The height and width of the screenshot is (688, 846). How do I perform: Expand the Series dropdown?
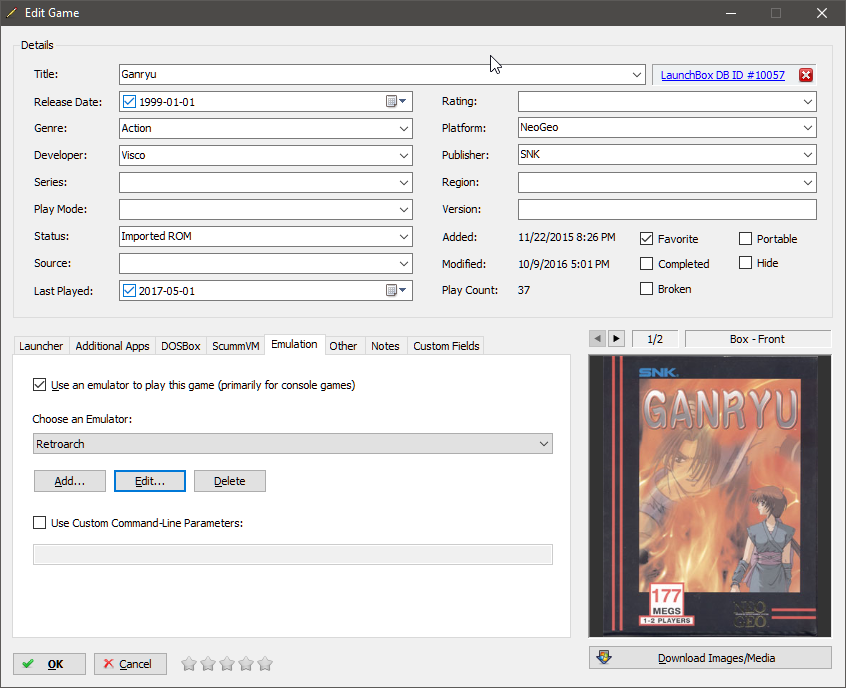pos(404,182)
